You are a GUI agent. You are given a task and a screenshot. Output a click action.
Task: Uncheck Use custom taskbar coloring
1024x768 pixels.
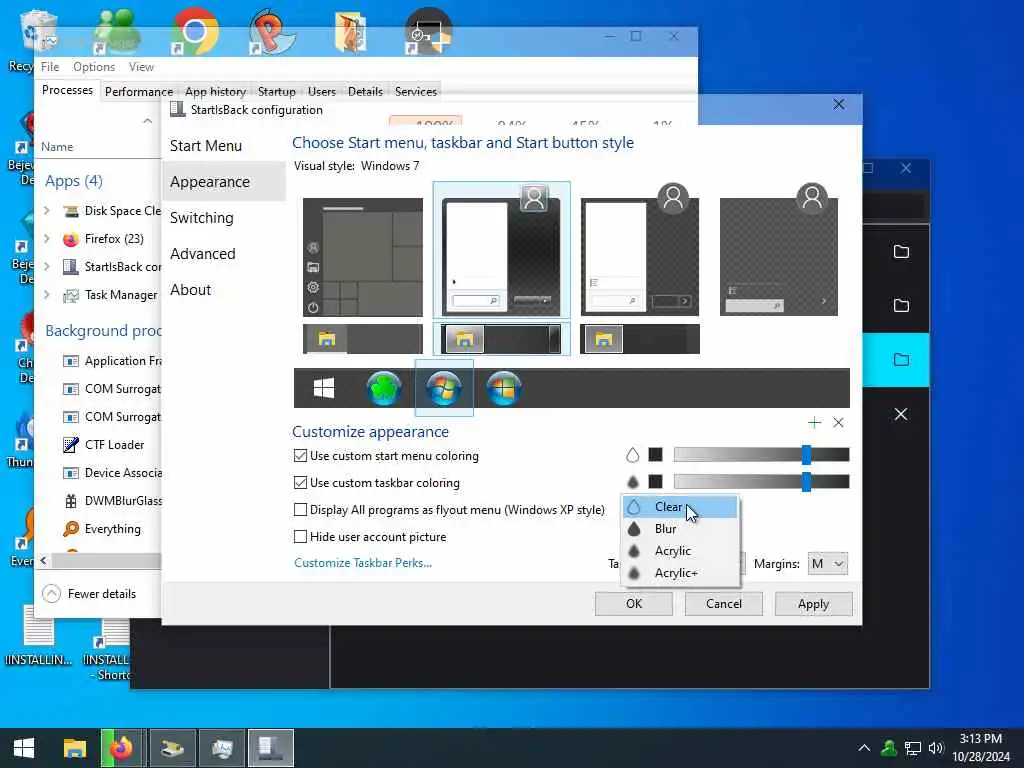click(x=300, y=483)
